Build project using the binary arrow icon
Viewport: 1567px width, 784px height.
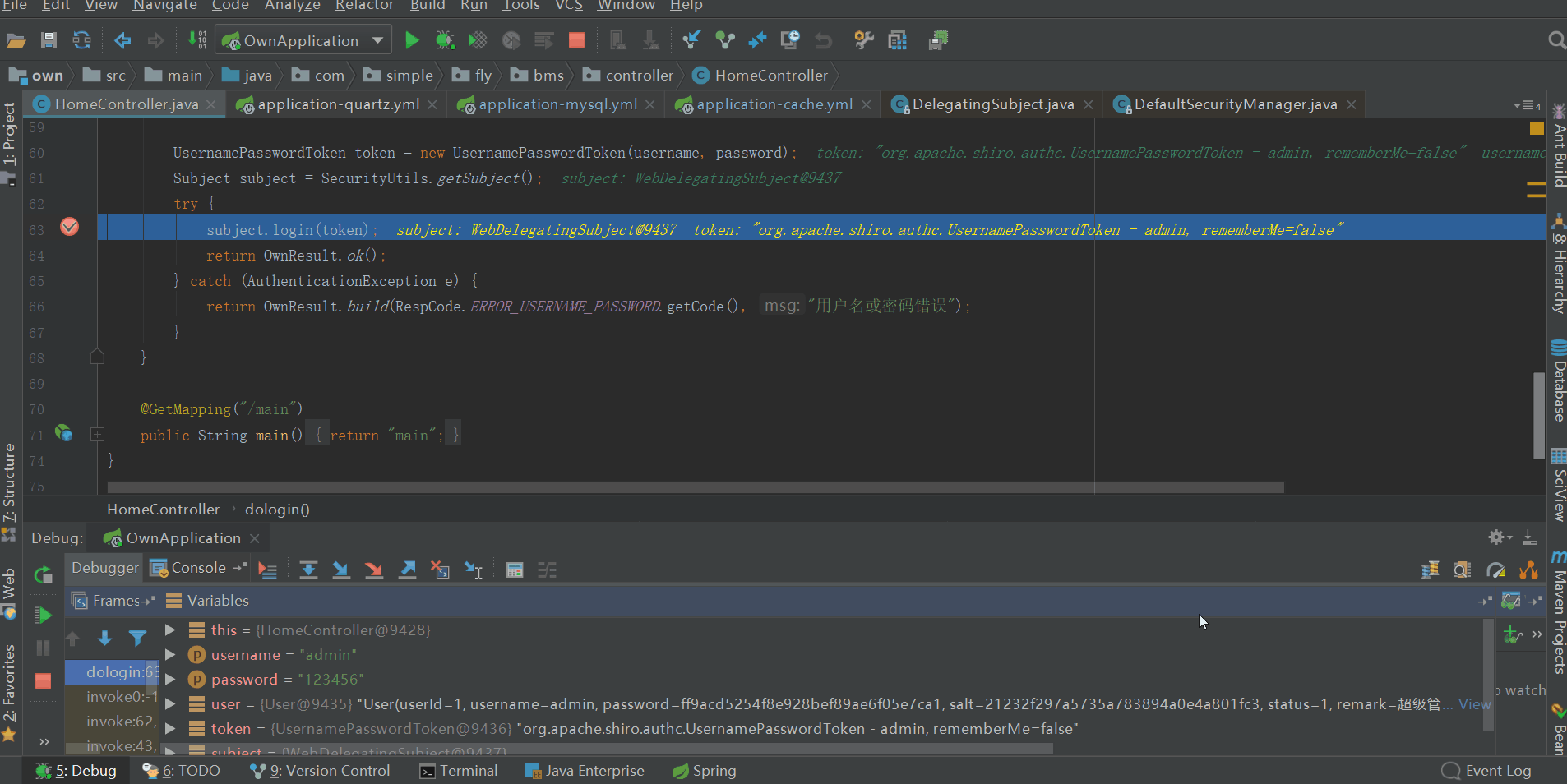click(197, 40)
